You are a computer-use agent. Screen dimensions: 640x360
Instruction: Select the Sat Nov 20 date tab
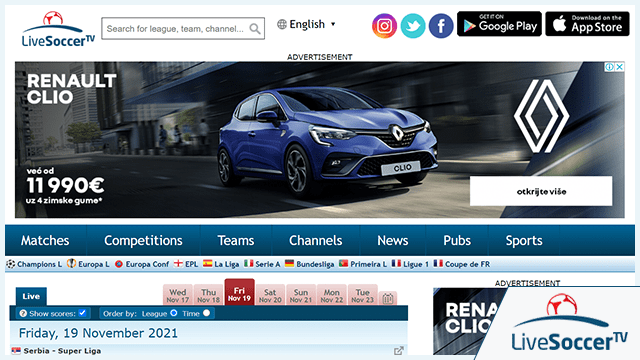pos(270,295)
